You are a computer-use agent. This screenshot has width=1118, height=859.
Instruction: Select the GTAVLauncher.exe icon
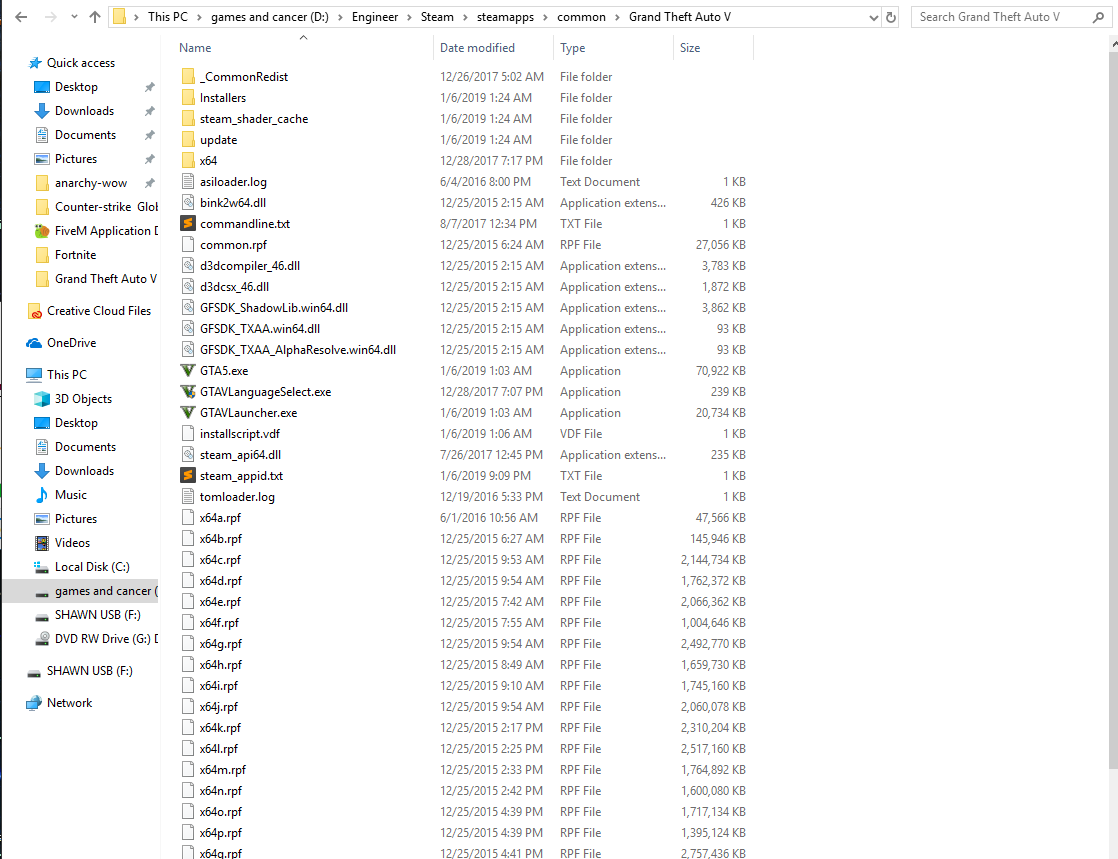(188, 413)
